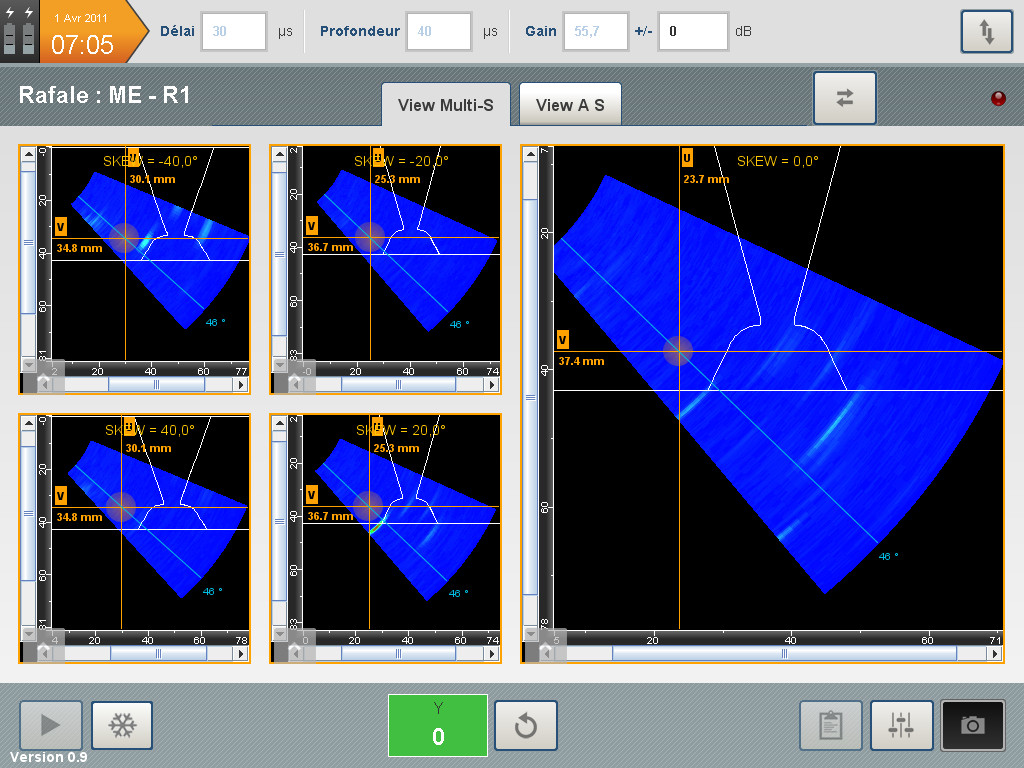The width and height of the screenshot is (1024, 768).
Task: Click the green Y value button
Action: pos(438,726)
